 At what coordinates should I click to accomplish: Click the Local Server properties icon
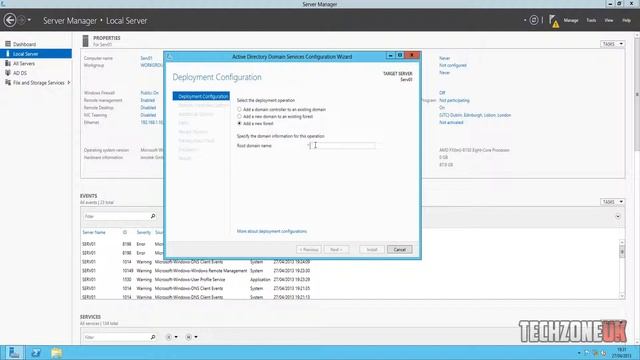coord(85,41)
